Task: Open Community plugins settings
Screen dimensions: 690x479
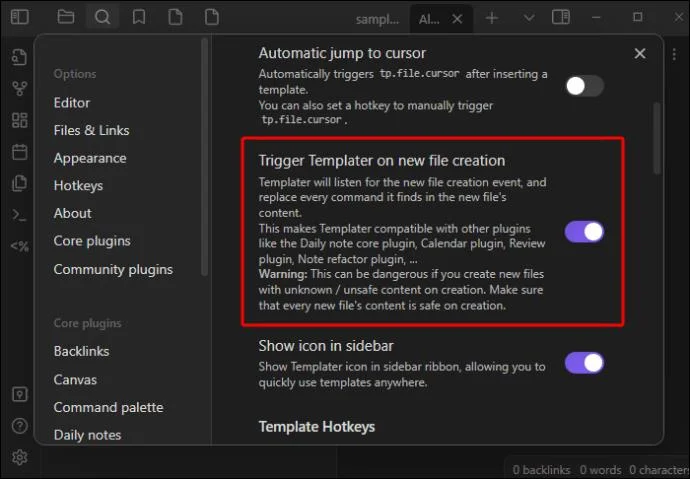Action: click(x=113, y=269)
